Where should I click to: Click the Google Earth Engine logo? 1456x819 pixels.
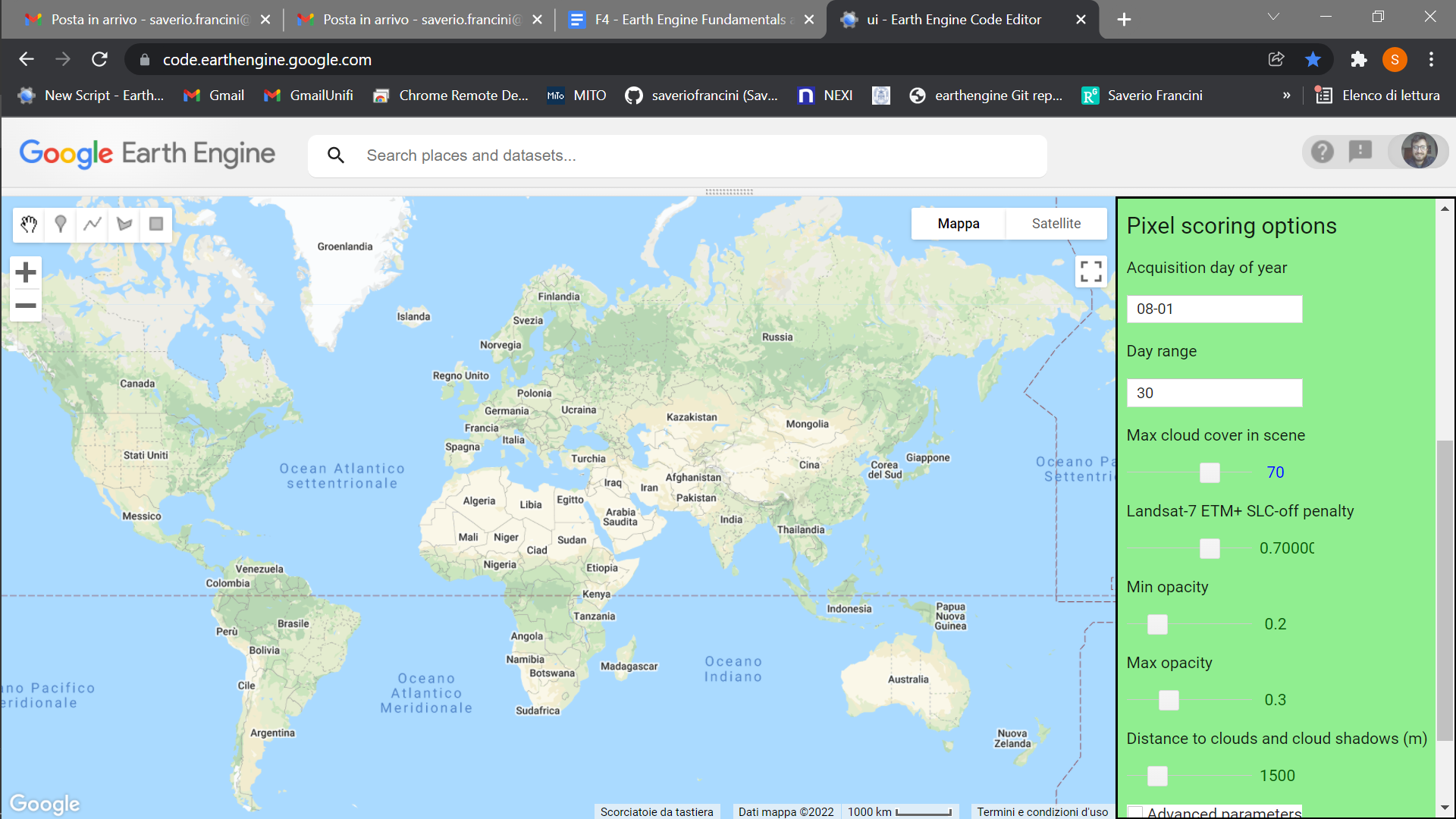147,153
